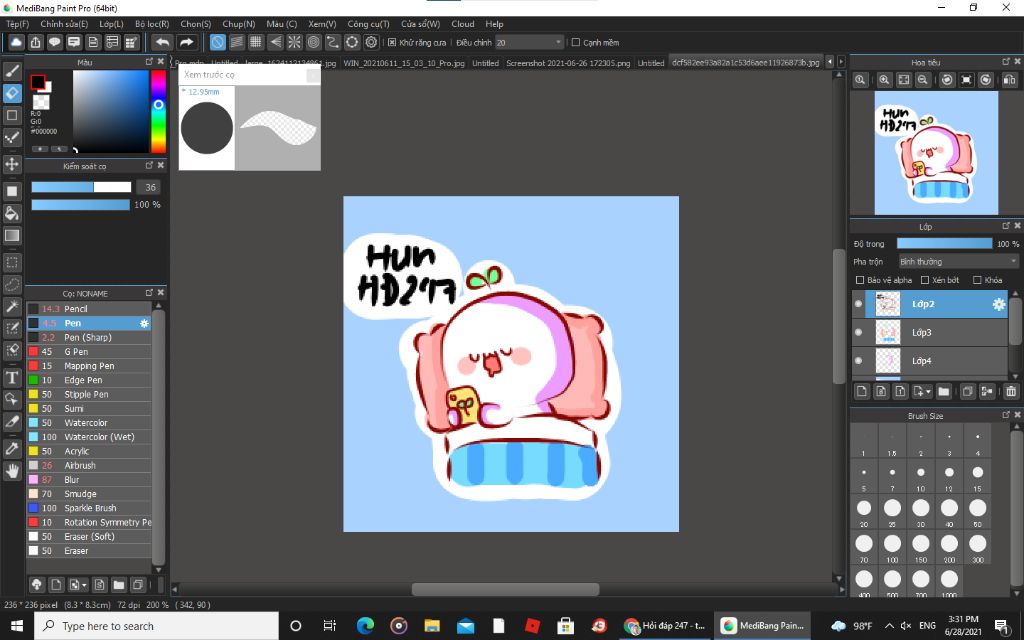Image resolution: width=1024 pixels, height=640 pixels.
Task: Enable the Bảo vệ alpha checkbox
Action: coord(859,280)
